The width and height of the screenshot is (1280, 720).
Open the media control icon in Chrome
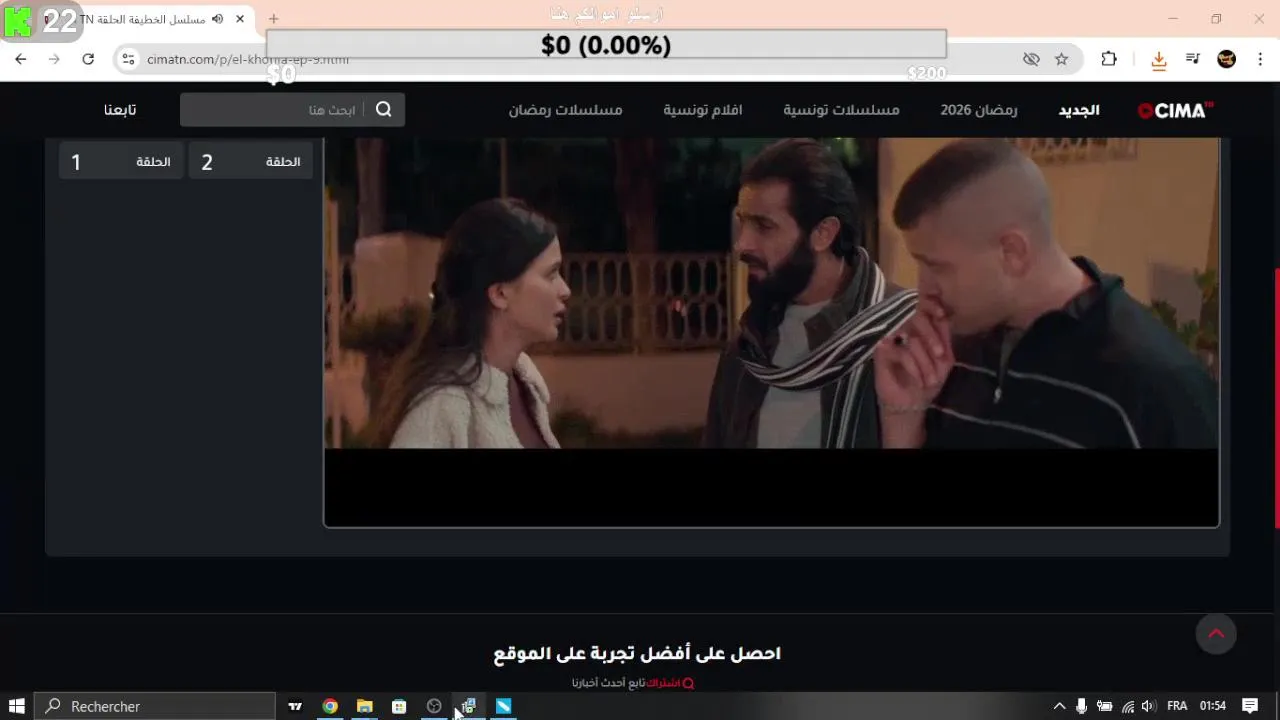pyautogui.click(x=1193, y=59)
